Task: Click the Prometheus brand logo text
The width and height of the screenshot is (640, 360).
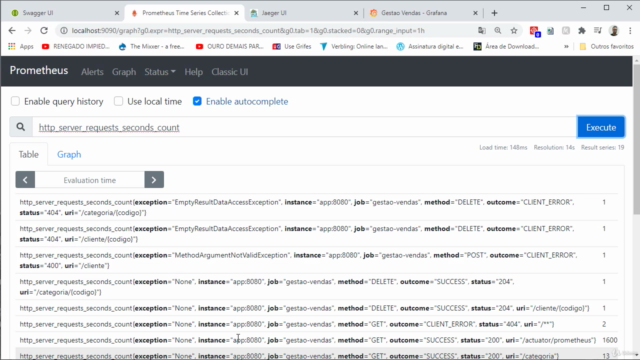Action: click(39, 71)
